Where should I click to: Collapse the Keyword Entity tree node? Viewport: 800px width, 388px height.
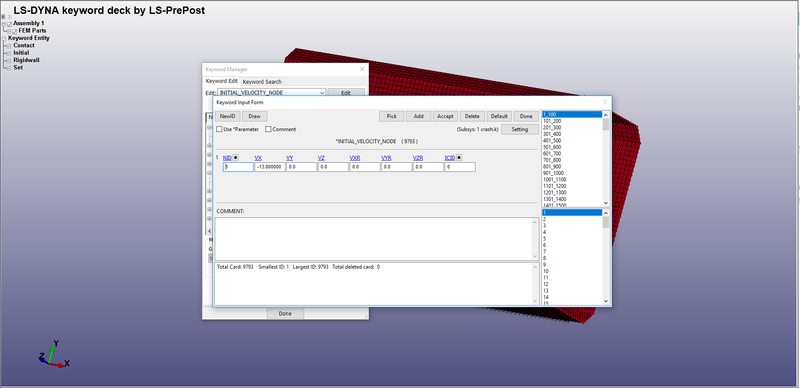pos(4,38)
